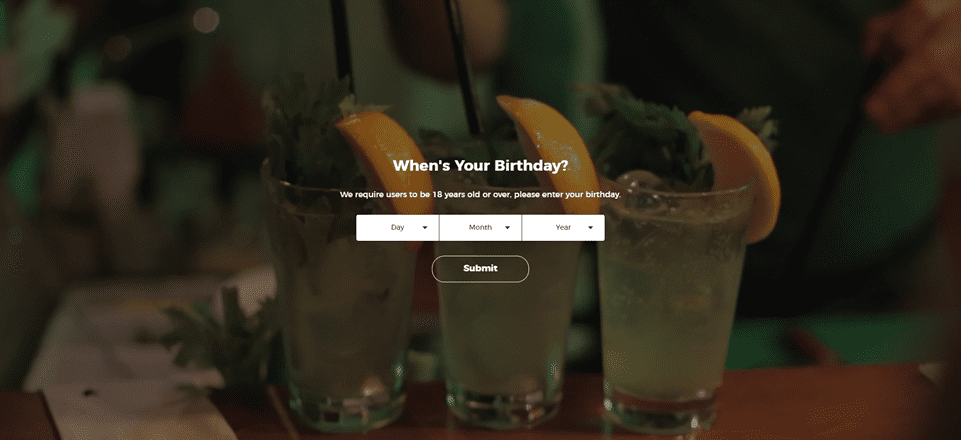961x440 pixels.
Task: Open the Month dropdown
Action: [480, 227]
